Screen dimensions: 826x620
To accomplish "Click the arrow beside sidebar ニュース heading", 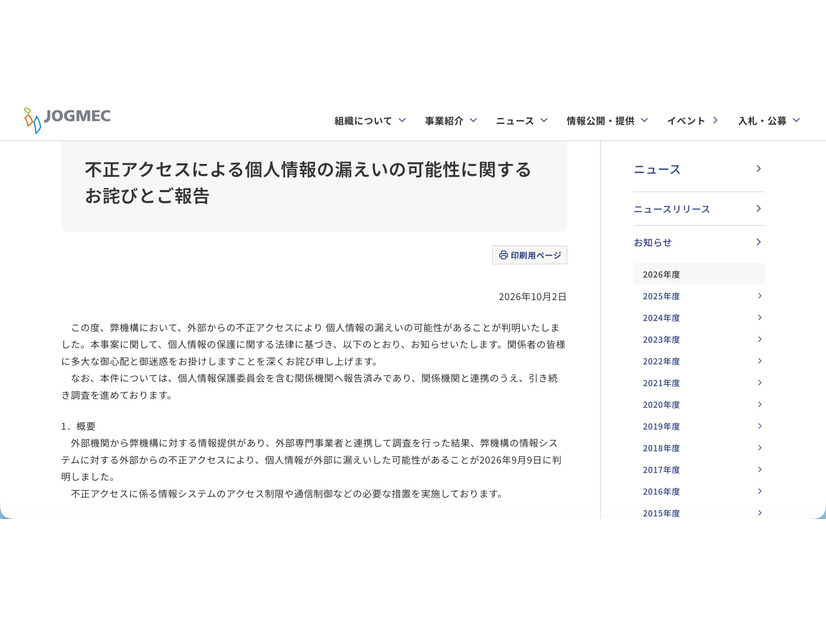I will pos(759,169).
